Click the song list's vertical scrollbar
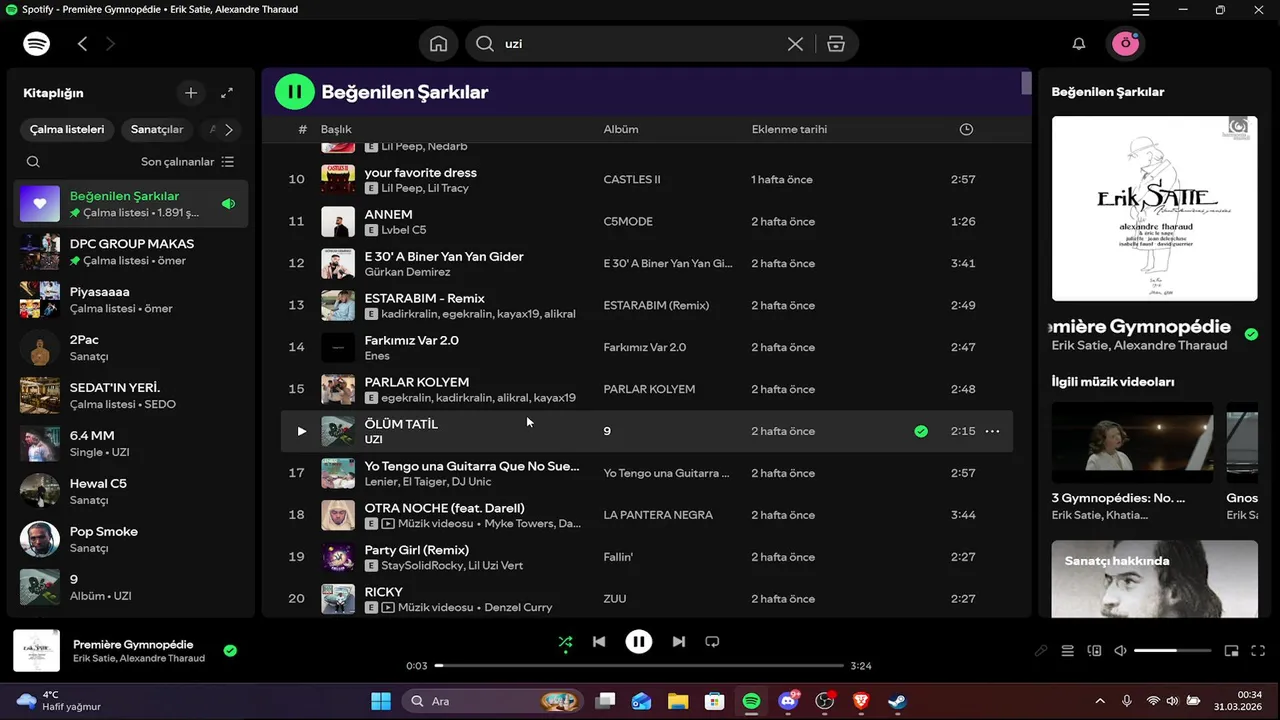 point(1026,83)
